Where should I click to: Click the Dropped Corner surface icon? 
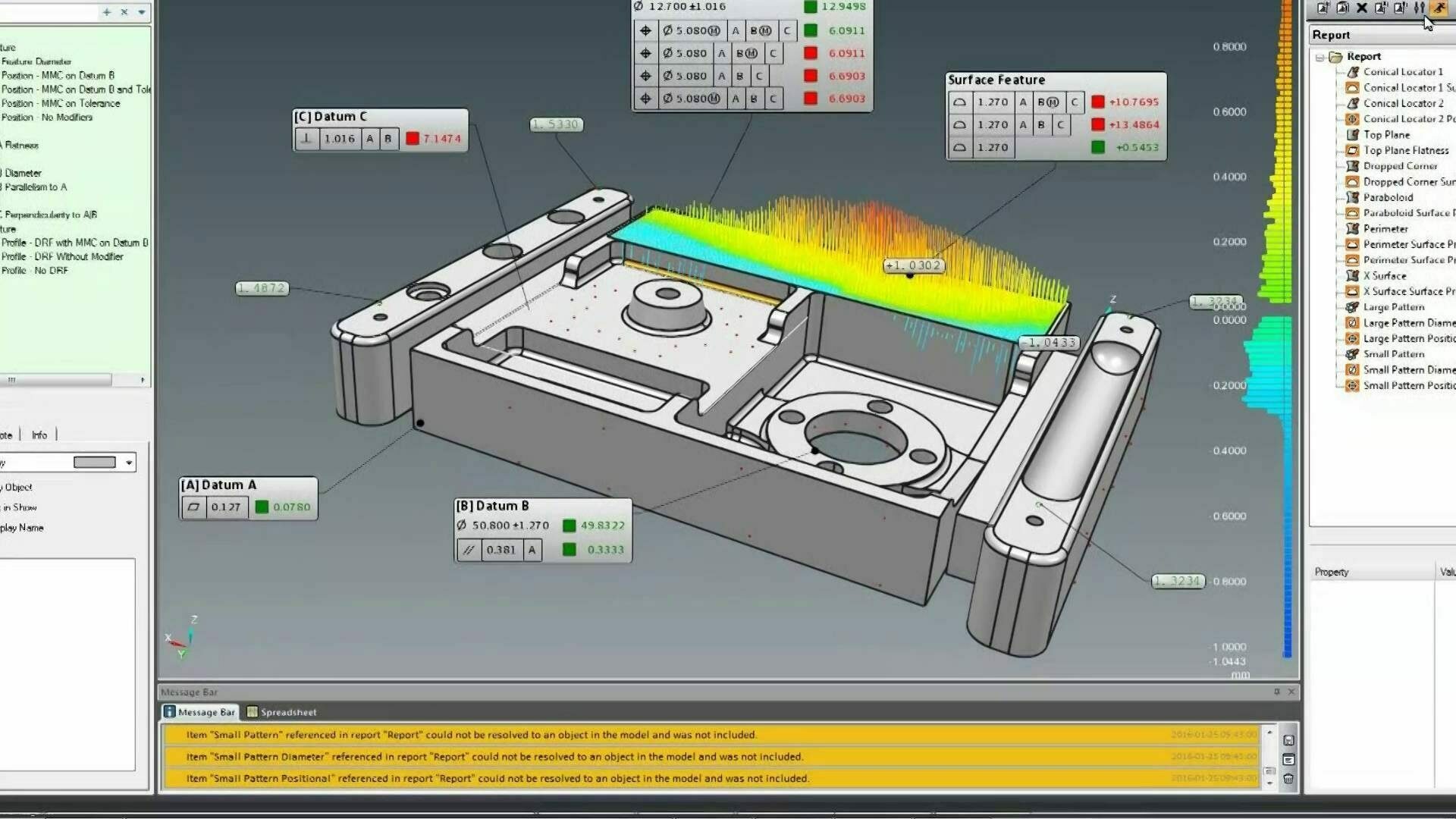(1352, 182)
